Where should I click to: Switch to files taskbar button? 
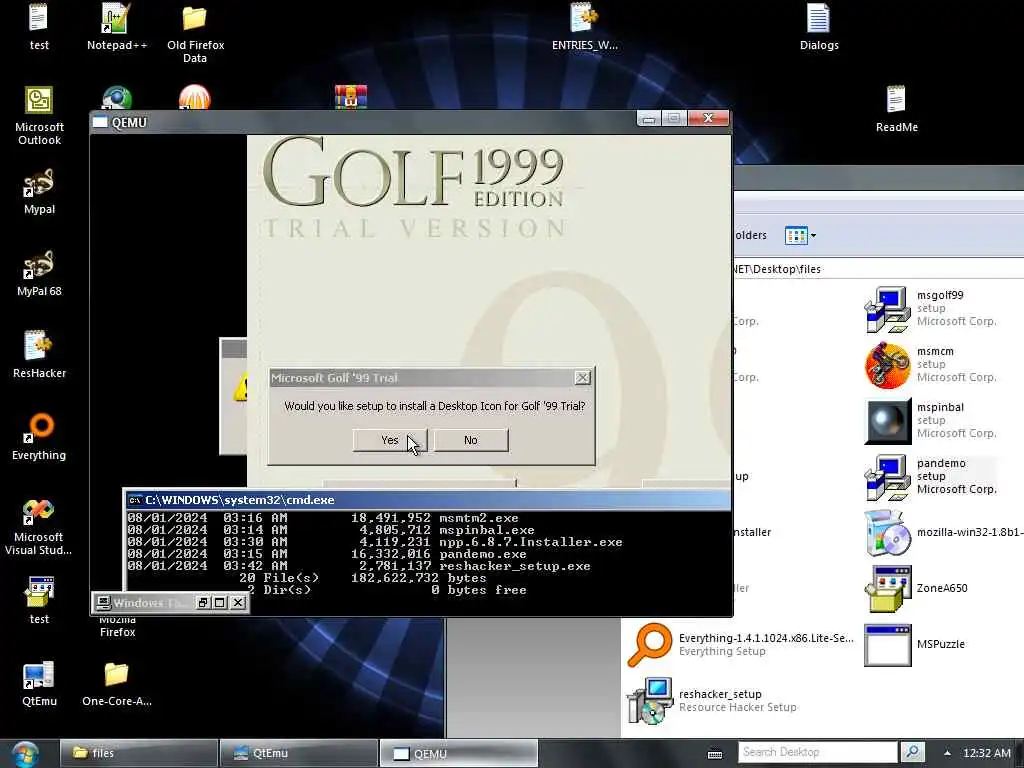pos(139,753)
